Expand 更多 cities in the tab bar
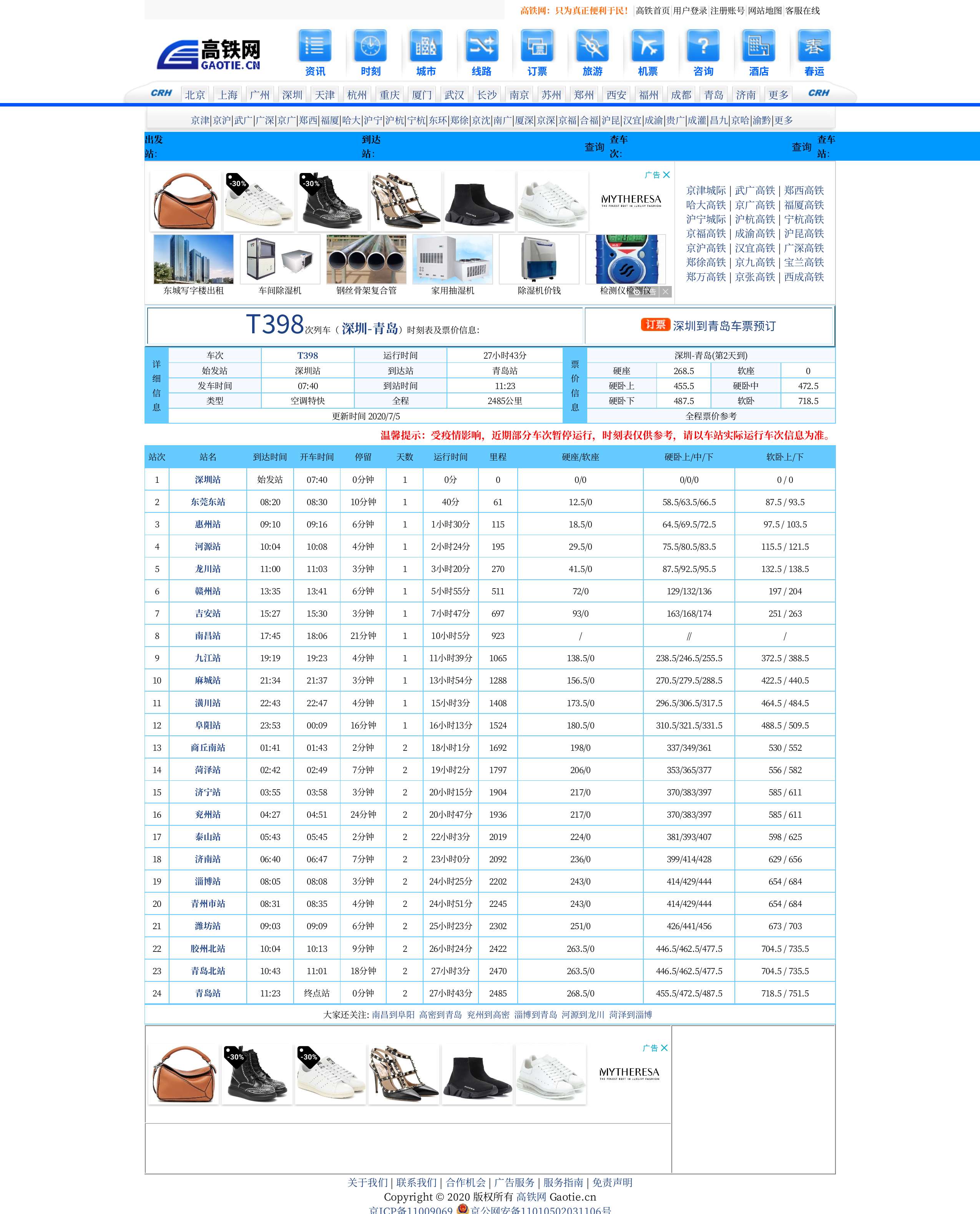This screenshot has width=980, height=1214. pyautogui.click(x=779, y=95)
